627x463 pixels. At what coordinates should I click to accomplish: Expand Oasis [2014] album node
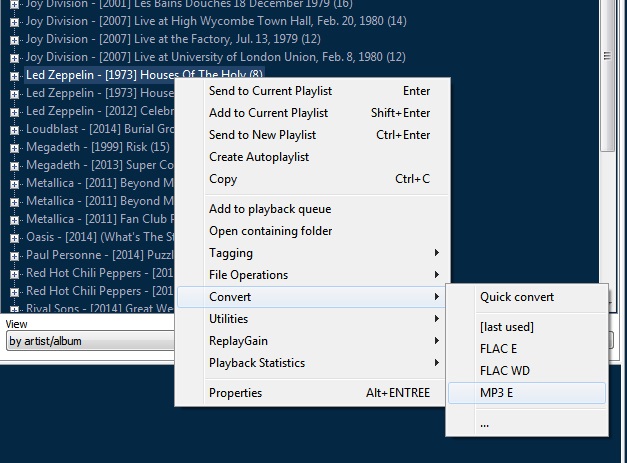(x=14, y=238)
